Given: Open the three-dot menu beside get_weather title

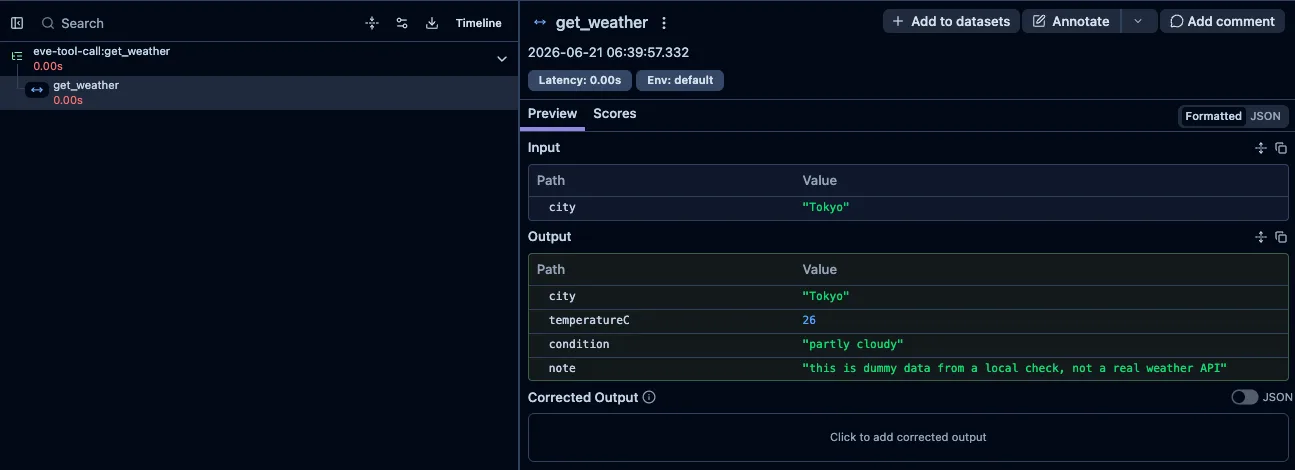Looking at the screenshot, I should [664, 23].
